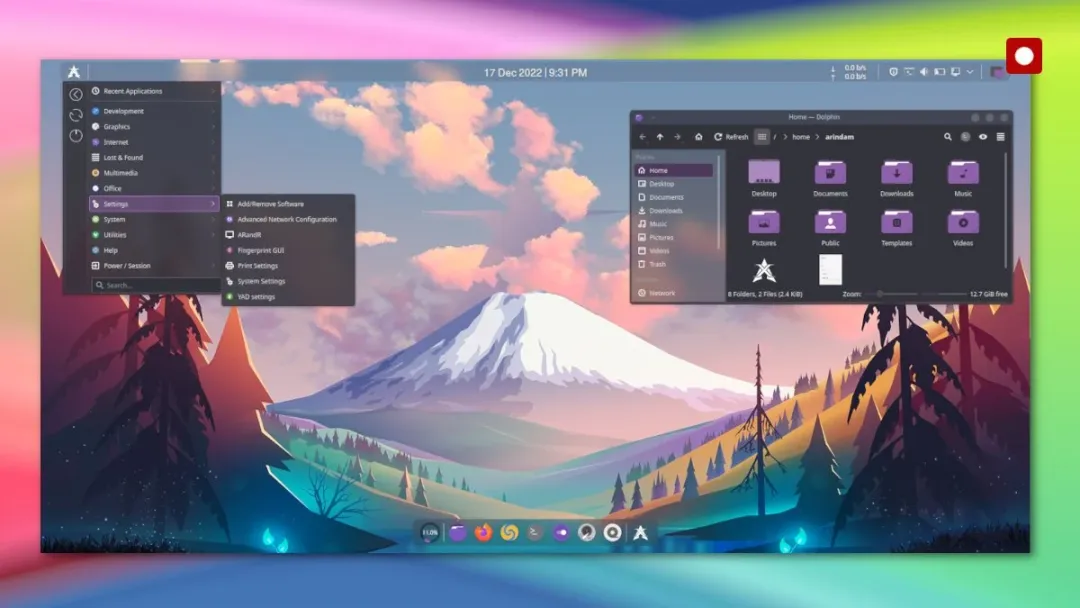Image resolution: width=1080 pixels, height=608 pixels.
Task: Select the Templates folder in Dolphin
Action: (896, 229)
